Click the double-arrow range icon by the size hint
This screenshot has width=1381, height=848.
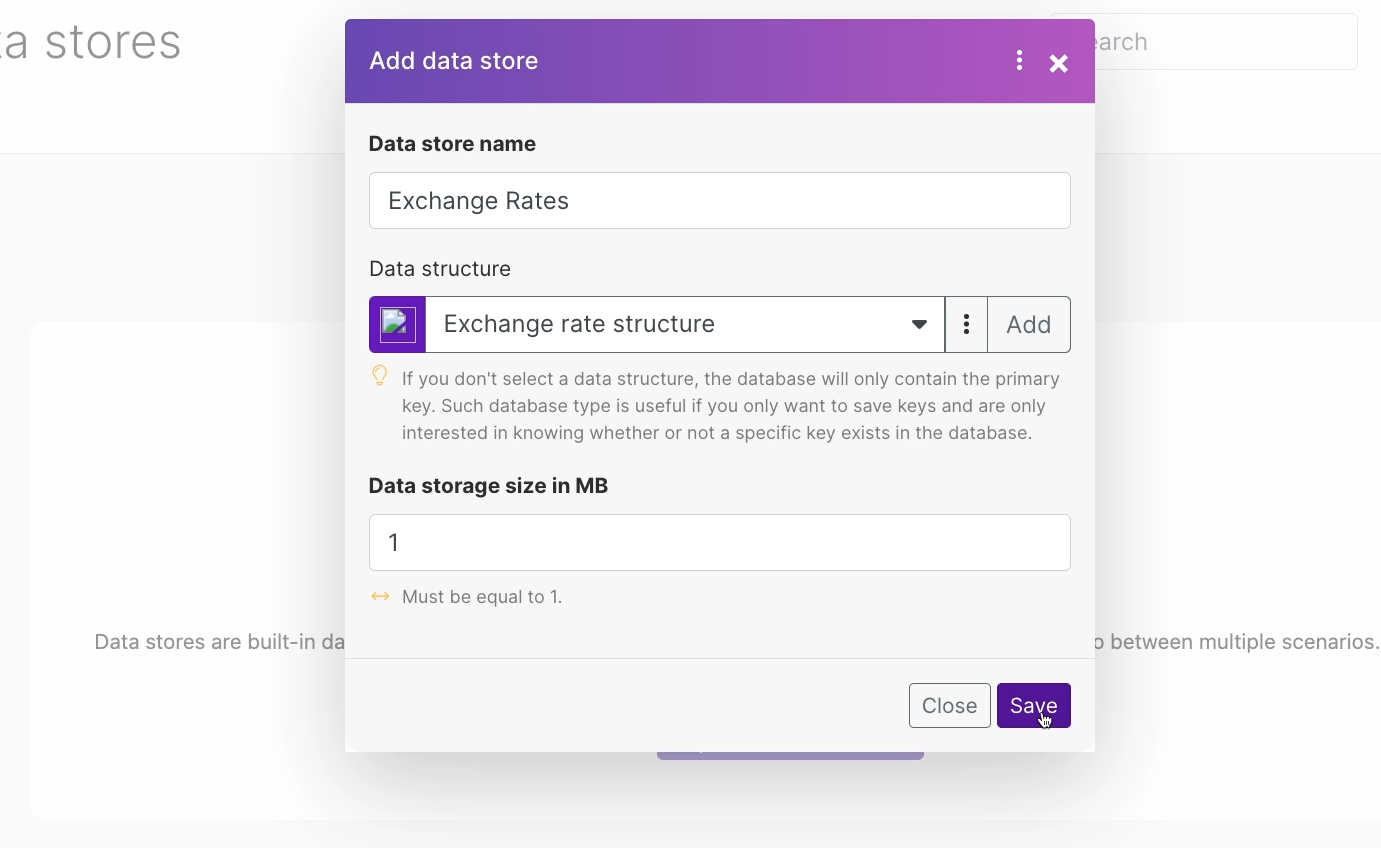pos(380,597)
